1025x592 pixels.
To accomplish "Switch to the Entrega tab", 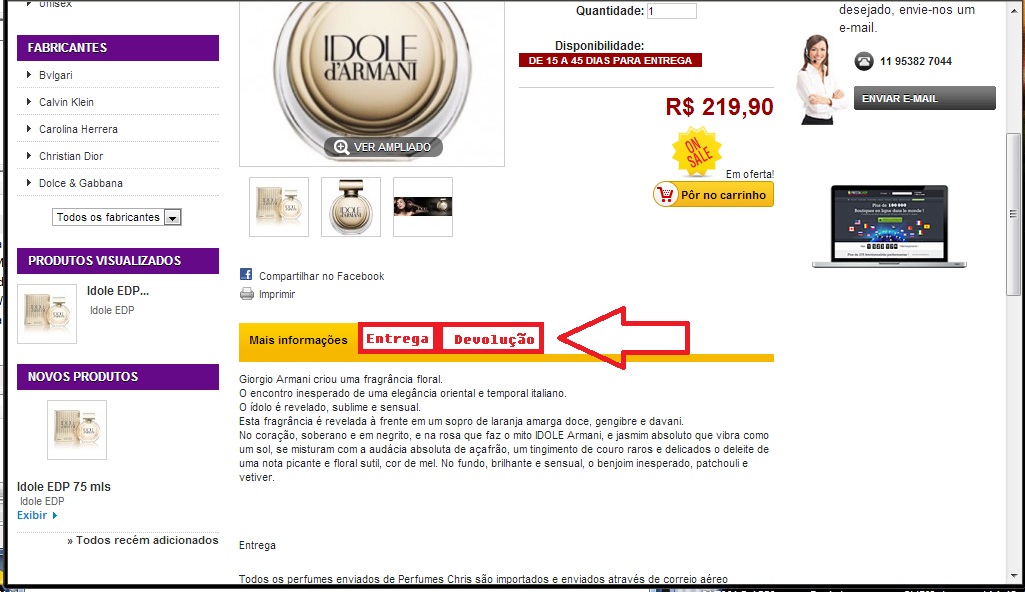I will click(x=397, y=338).
